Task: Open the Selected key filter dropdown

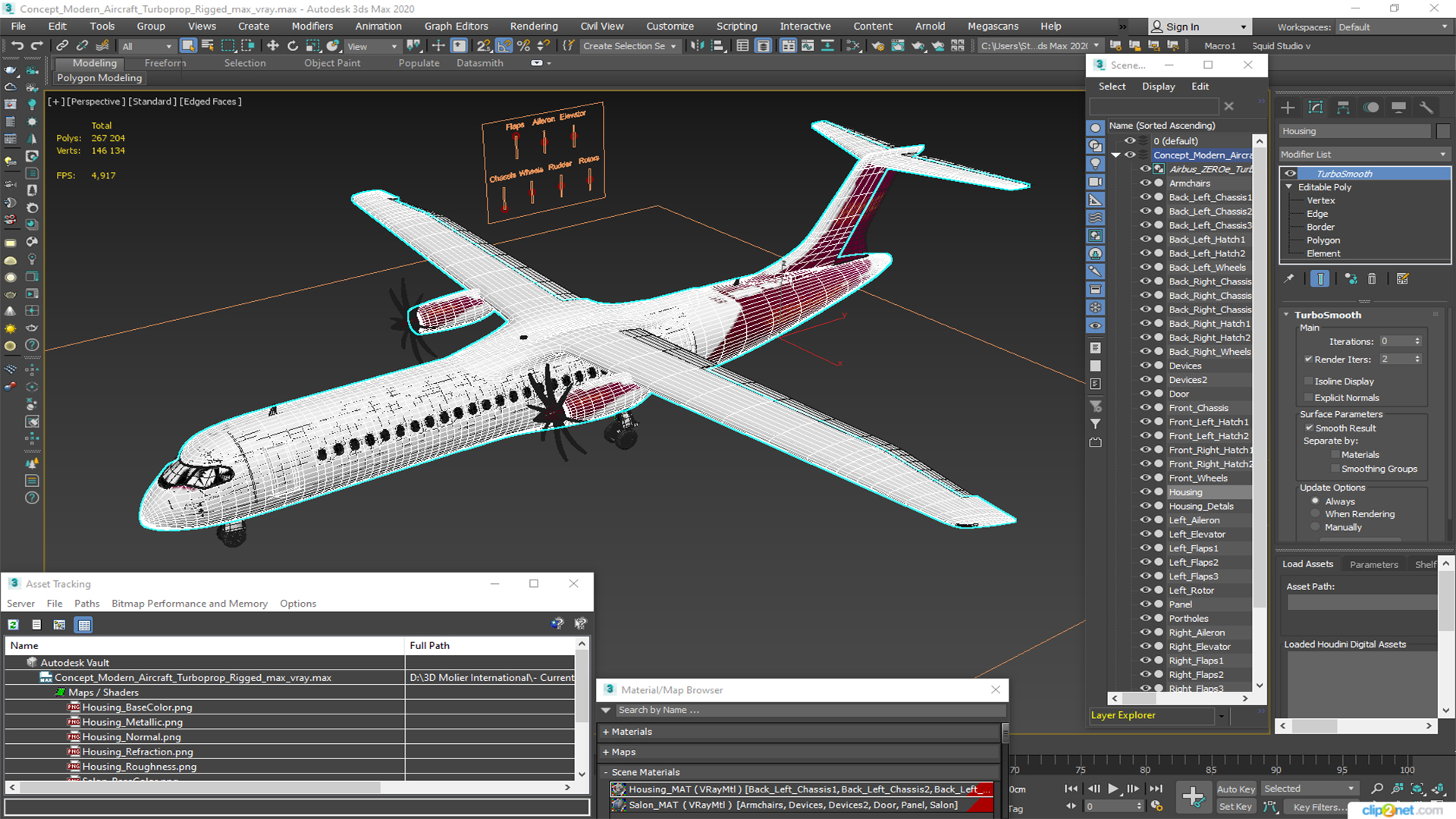Action: tap(1309, 789)
